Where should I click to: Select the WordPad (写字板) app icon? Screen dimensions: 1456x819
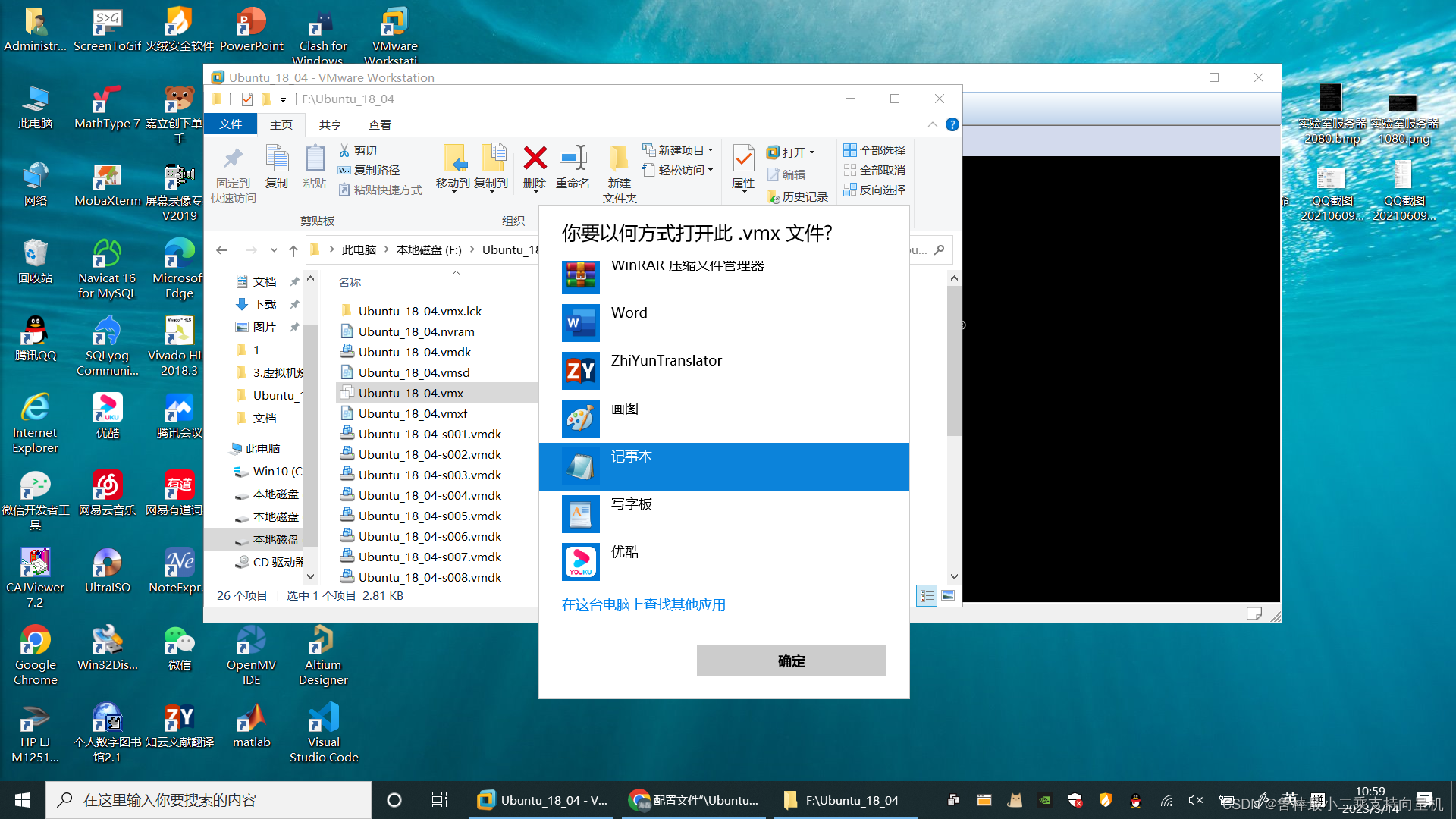pos(581,514)
